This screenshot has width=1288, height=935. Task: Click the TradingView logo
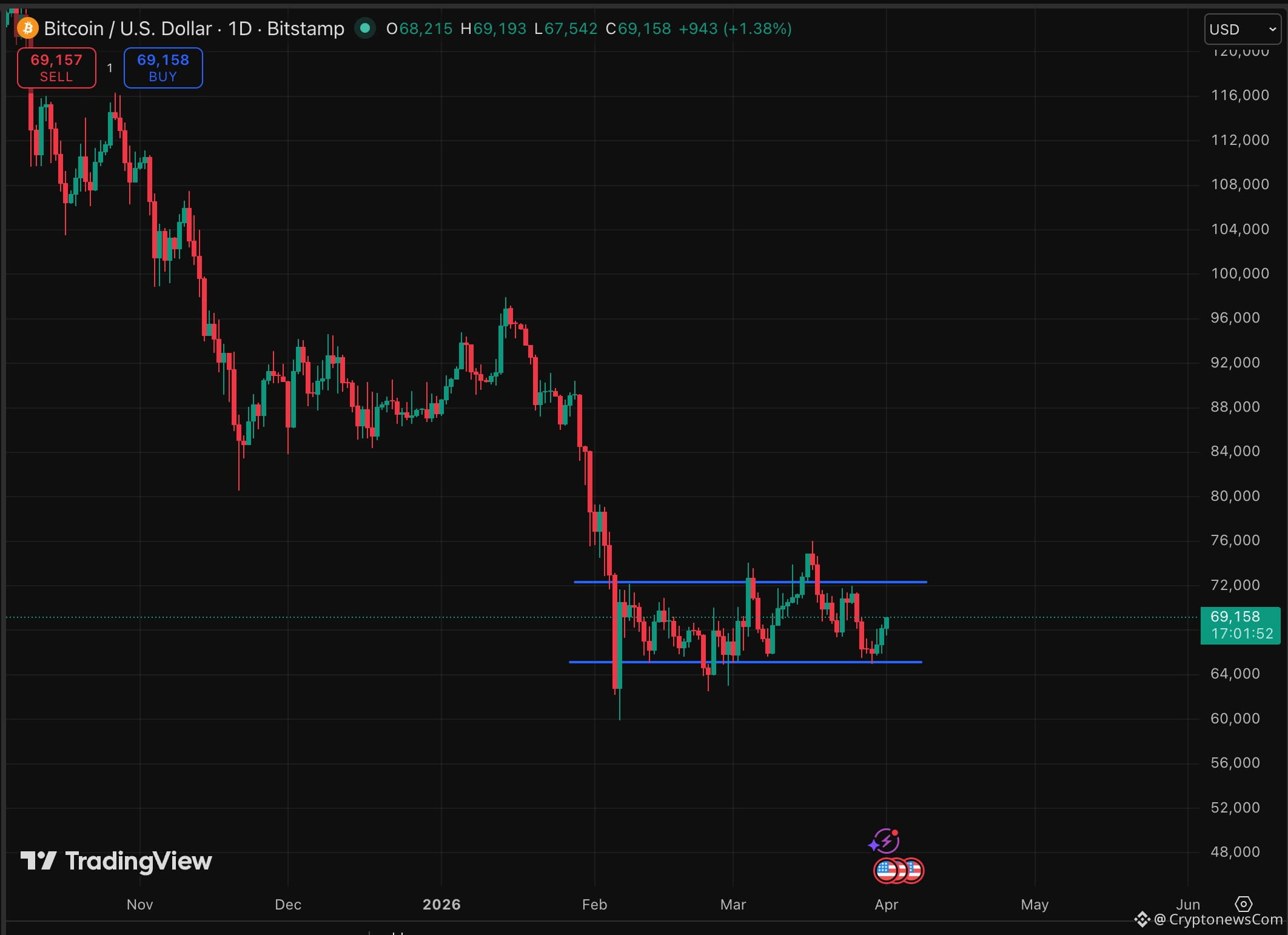click(116, 861)
